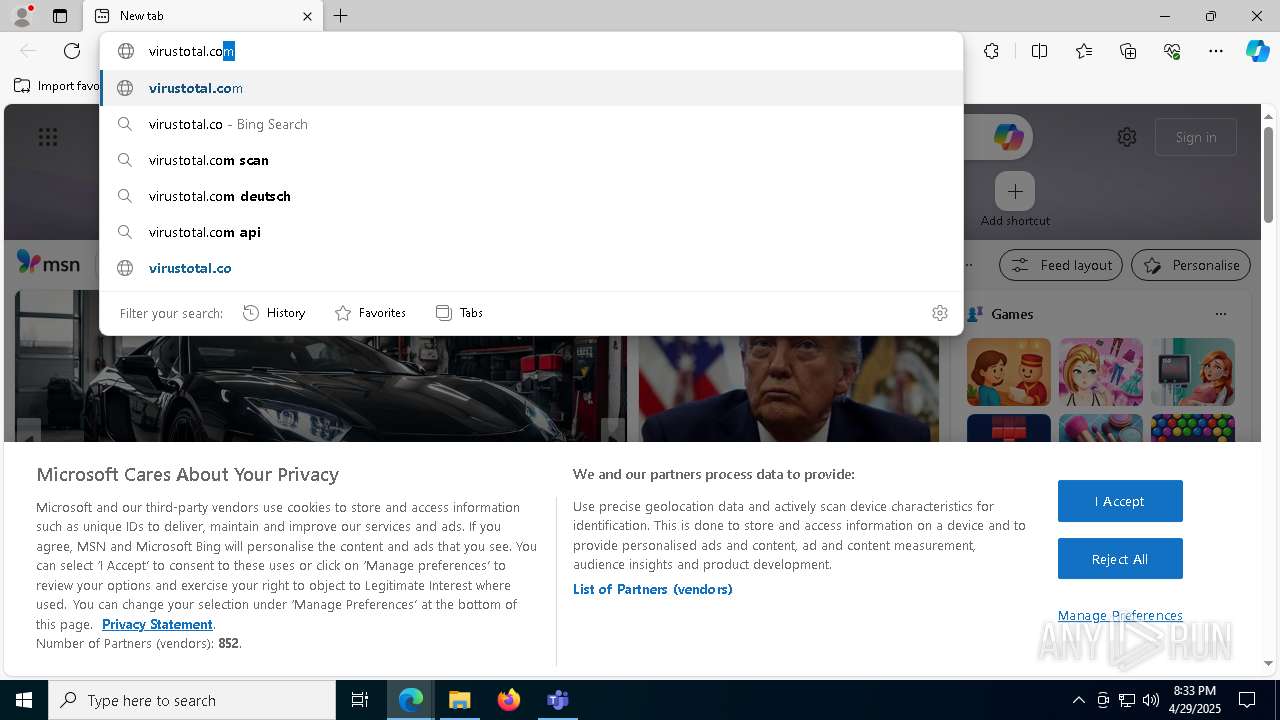
Task: Choose 'virustotal.com scan' suggestion
Action: pyautogui.click(x=531, y=160)
